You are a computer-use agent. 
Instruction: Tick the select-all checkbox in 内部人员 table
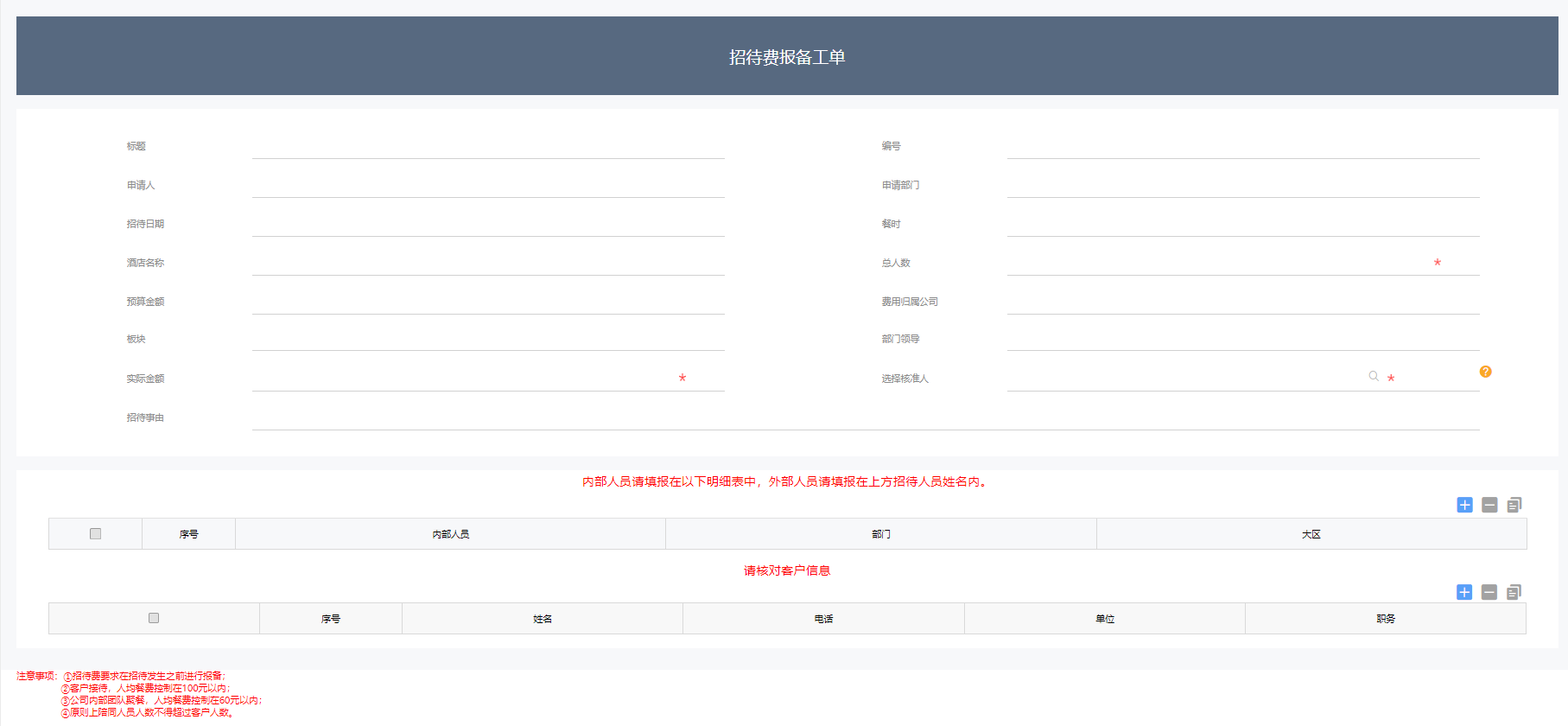click(x=96, y=534)
